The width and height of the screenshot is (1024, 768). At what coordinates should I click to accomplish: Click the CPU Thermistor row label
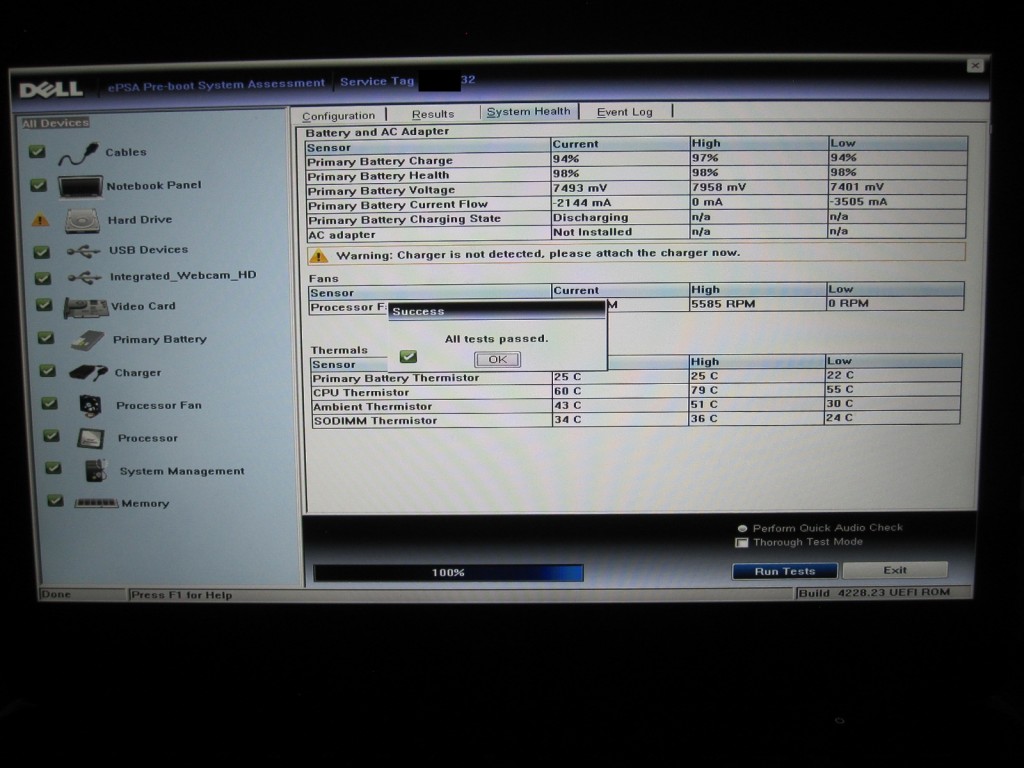pos(360,392)
